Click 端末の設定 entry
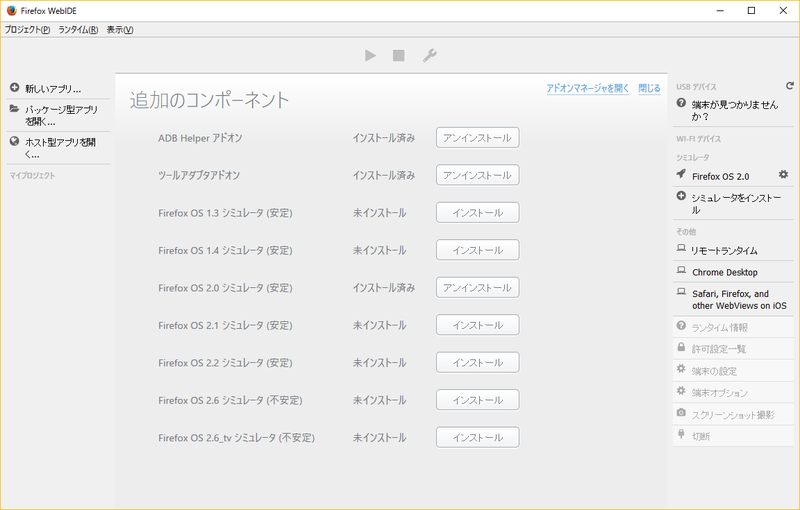800x510 pixels. tap(734, 371)
